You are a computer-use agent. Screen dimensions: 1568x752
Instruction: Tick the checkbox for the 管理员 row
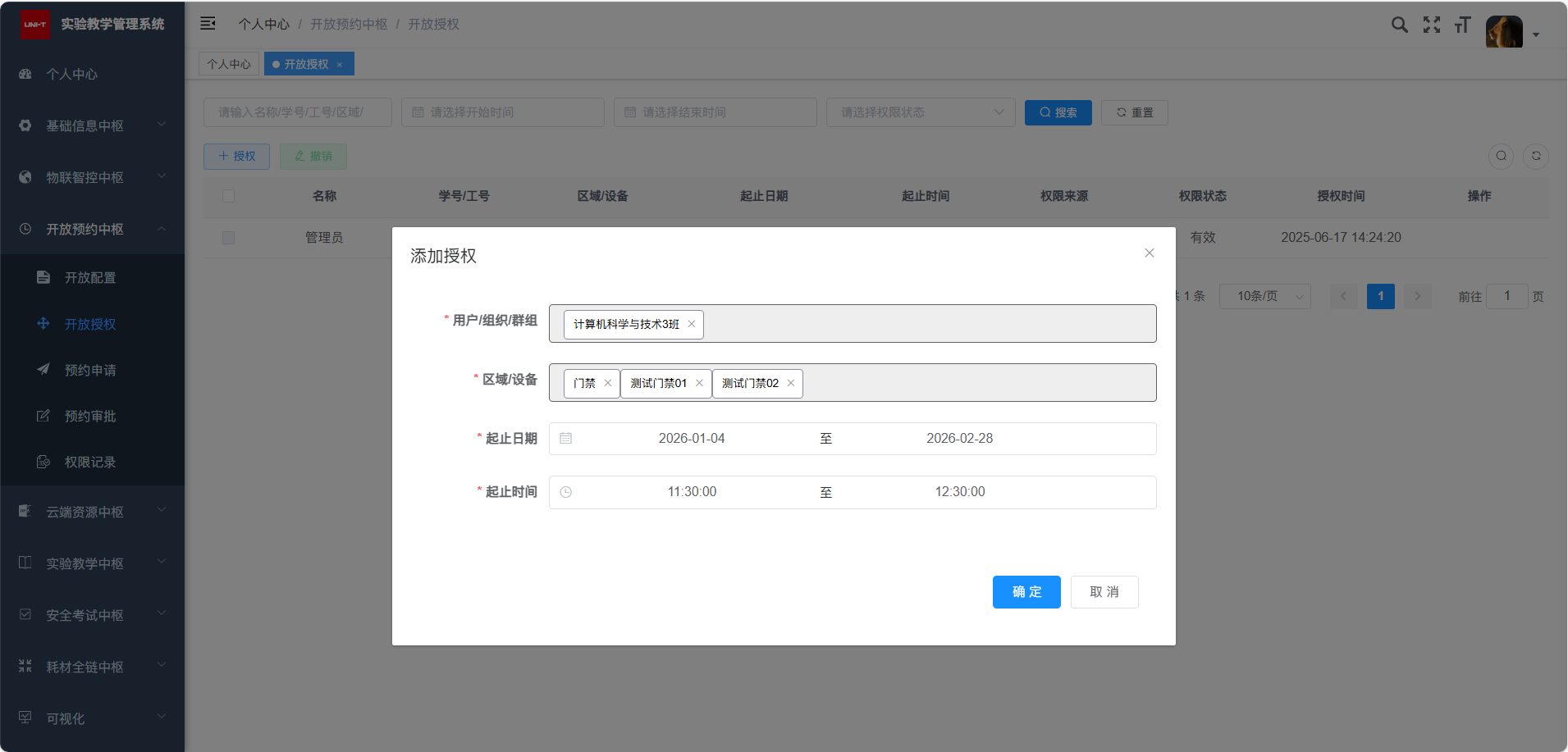228,238
